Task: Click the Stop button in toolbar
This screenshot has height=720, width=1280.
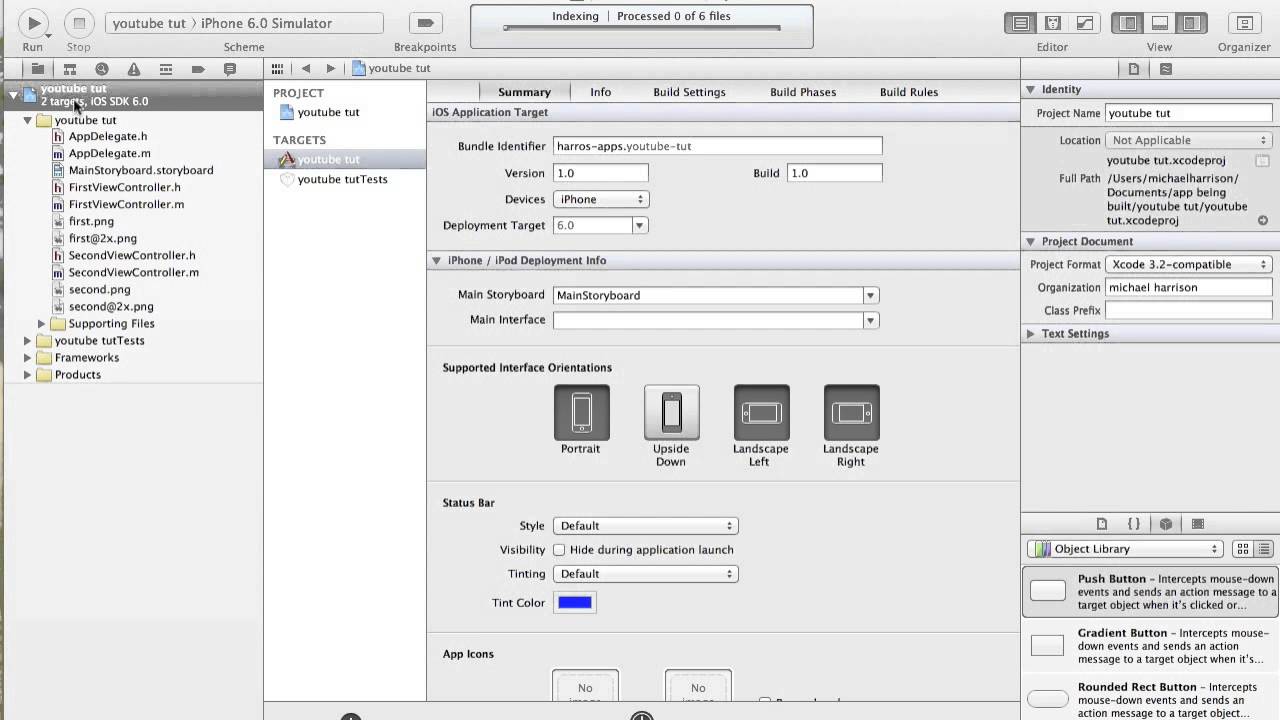Action: [x=79, y=23]
